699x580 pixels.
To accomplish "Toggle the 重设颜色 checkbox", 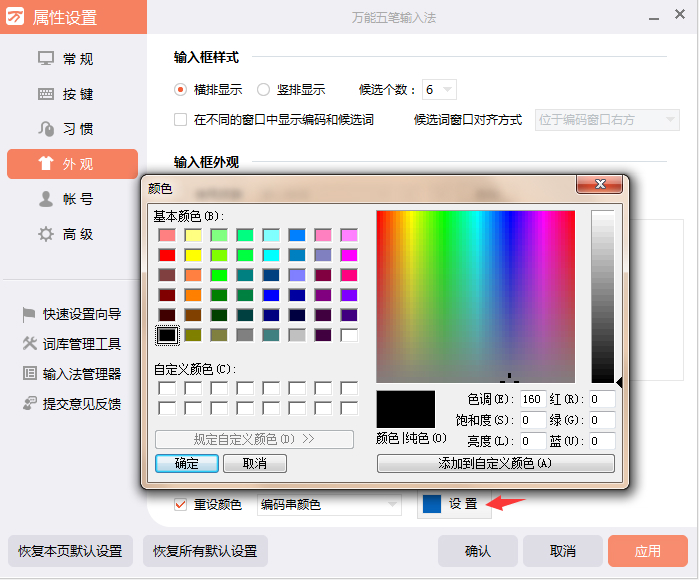I will (x=180, y=505).
